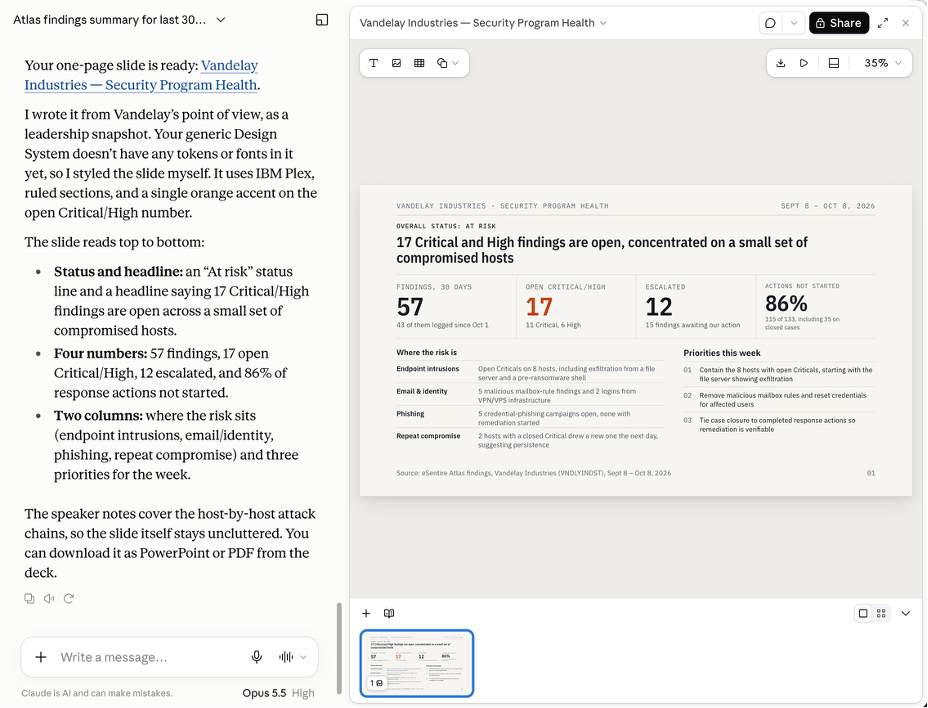Screen dimensions: 928x708
Task: Download the deck using the download icon
Action: (781, 63)
